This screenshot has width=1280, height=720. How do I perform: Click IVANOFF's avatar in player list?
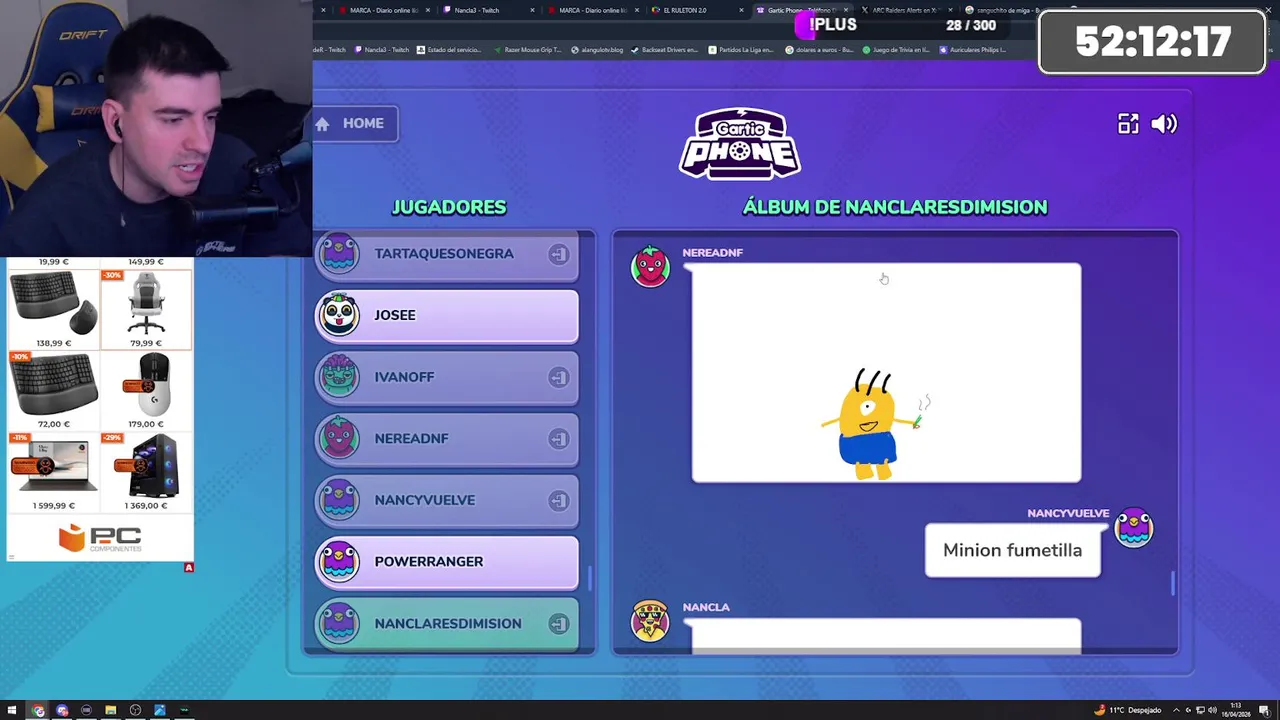click(339, 377)
